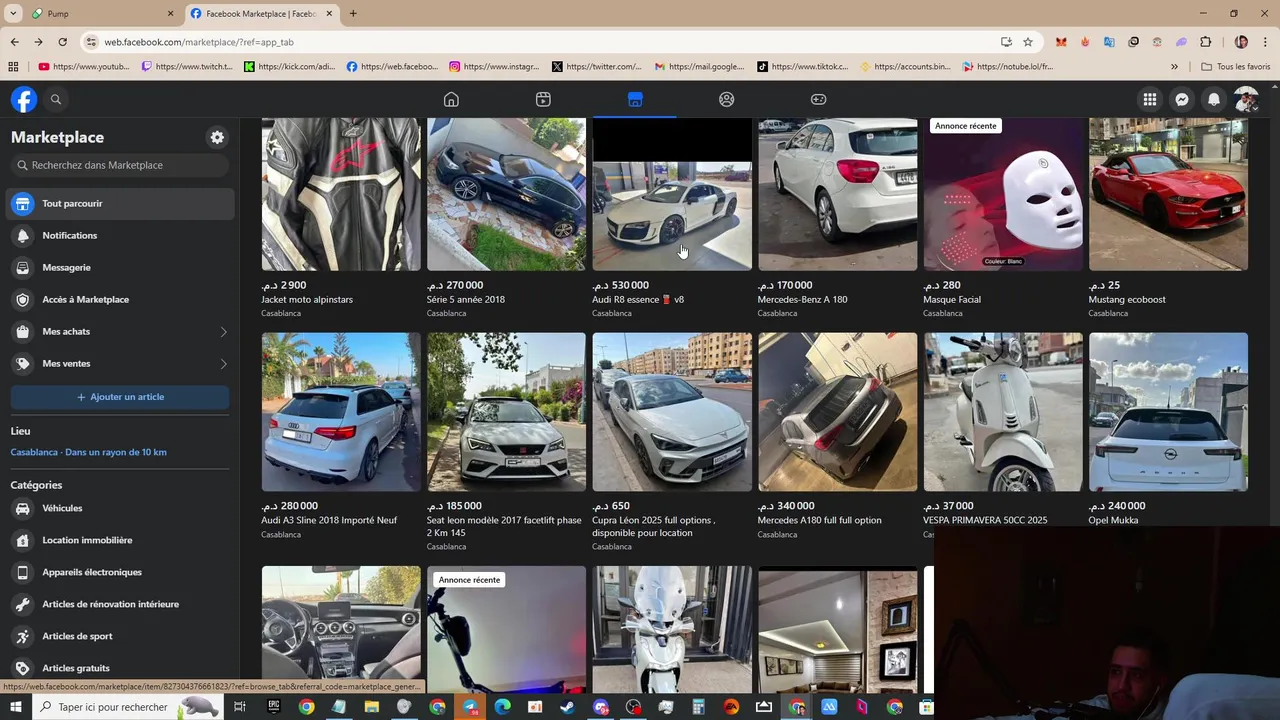The image size is (1280, 720).
Task: Click Audi R8 essence v8 title text
Action: [x=638, y=299]
